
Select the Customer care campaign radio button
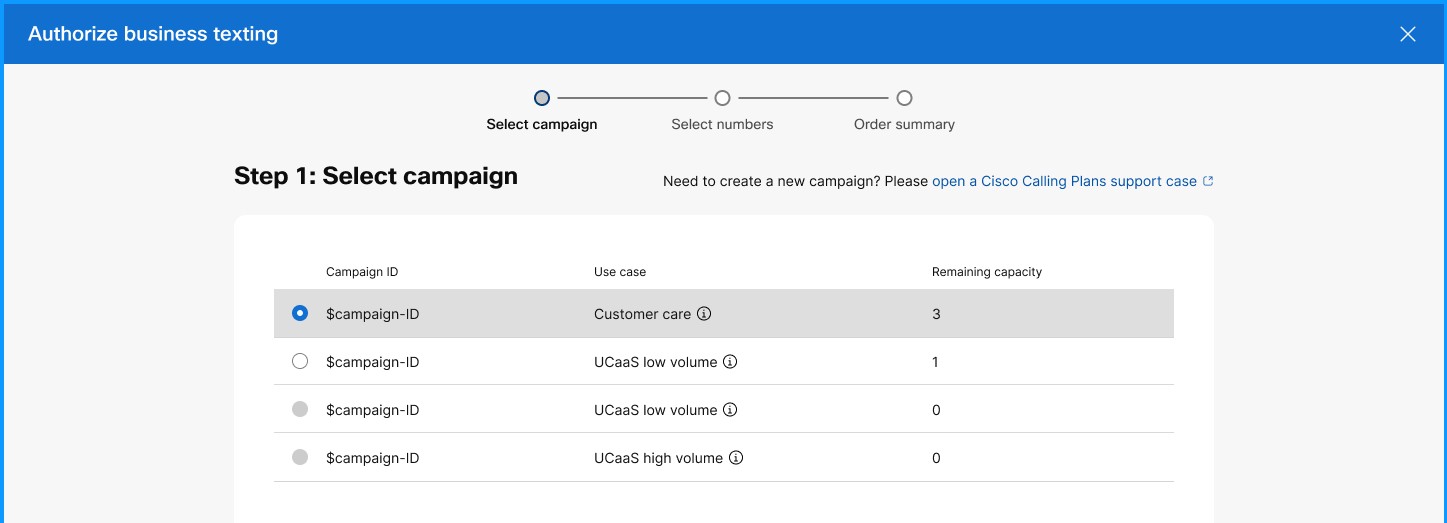300,314
